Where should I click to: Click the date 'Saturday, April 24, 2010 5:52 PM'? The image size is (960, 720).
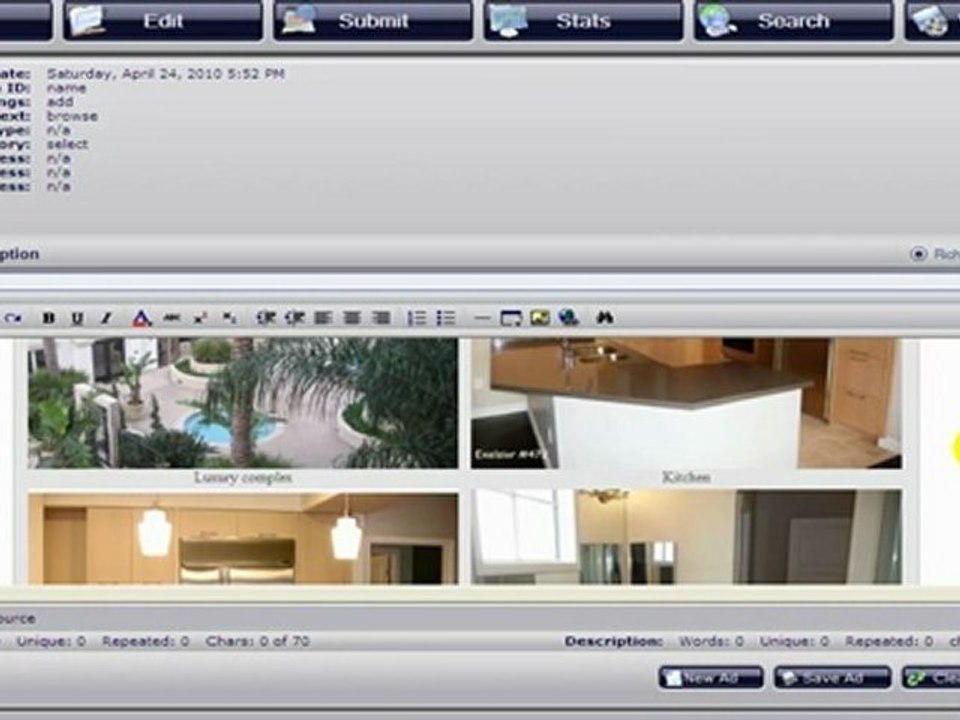[x=166, y=74]
